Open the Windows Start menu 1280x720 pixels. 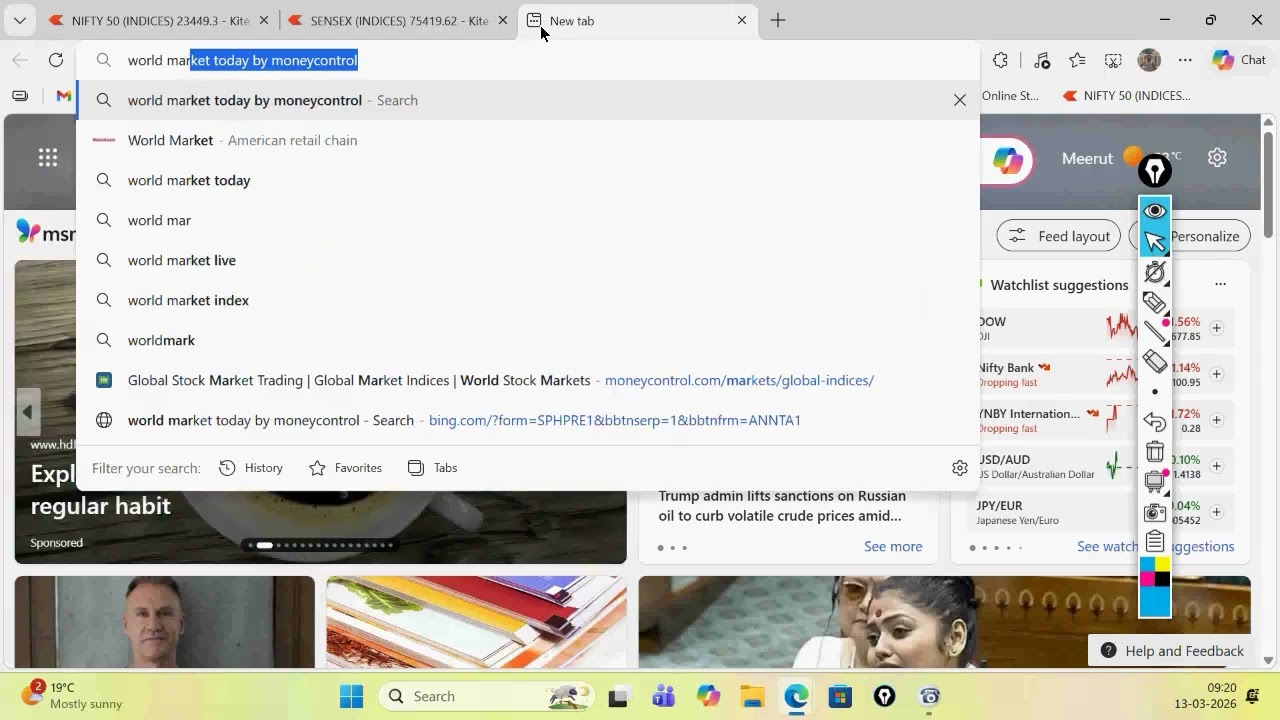[x=352, y=696]
